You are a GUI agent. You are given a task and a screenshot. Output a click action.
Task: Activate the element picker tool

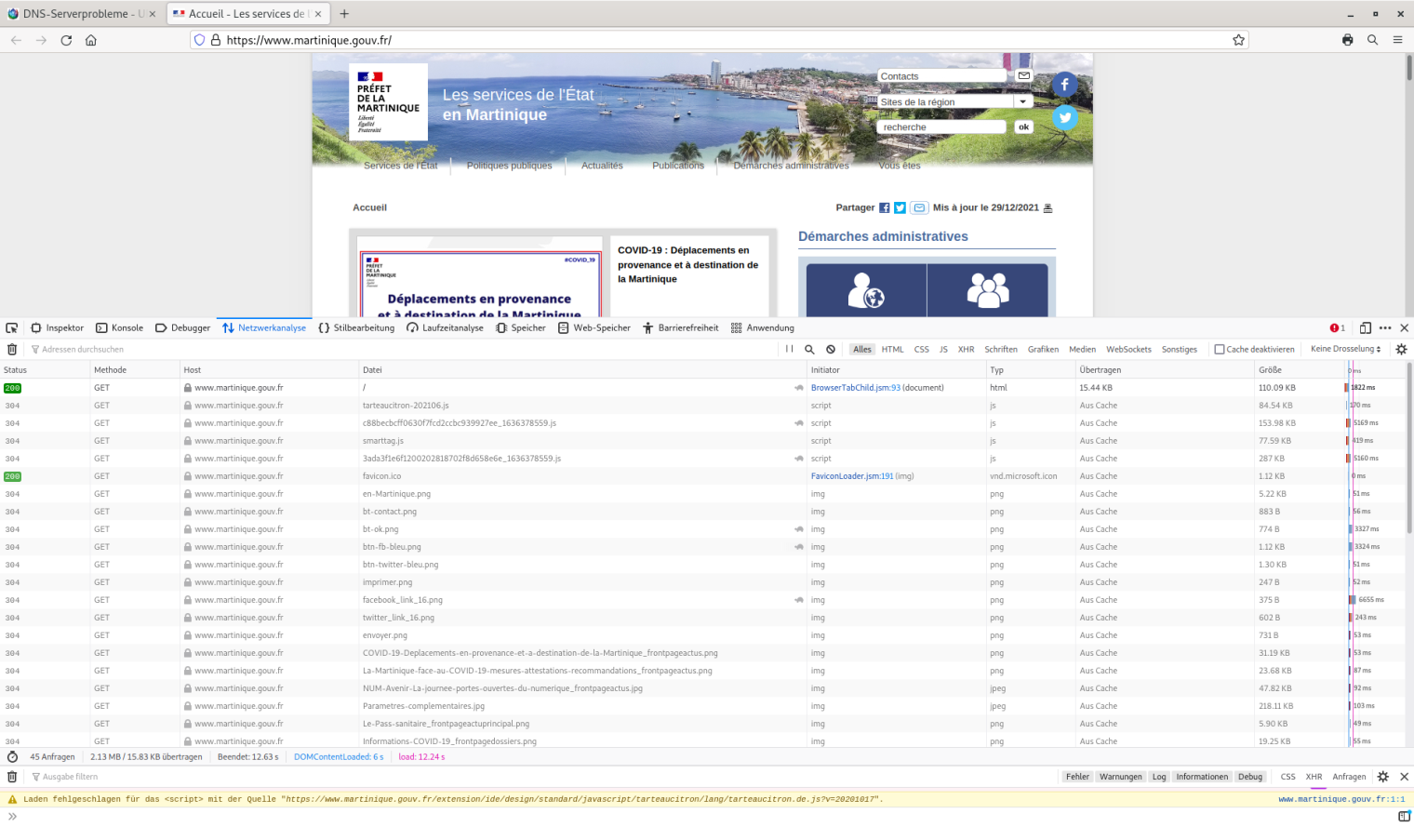tap(12, 327)
